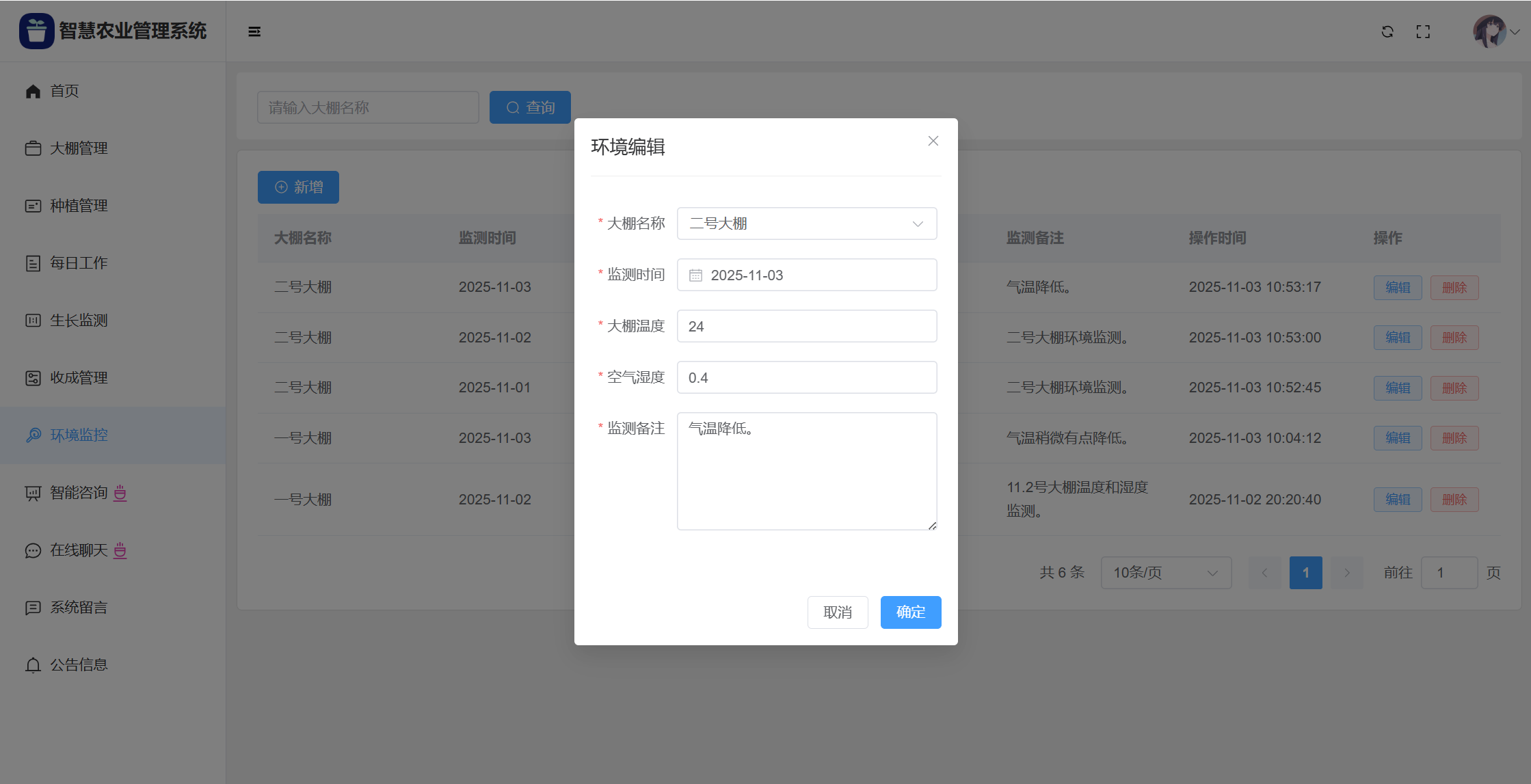
Task: Open user avatar menu
Action: [1489, 31]
